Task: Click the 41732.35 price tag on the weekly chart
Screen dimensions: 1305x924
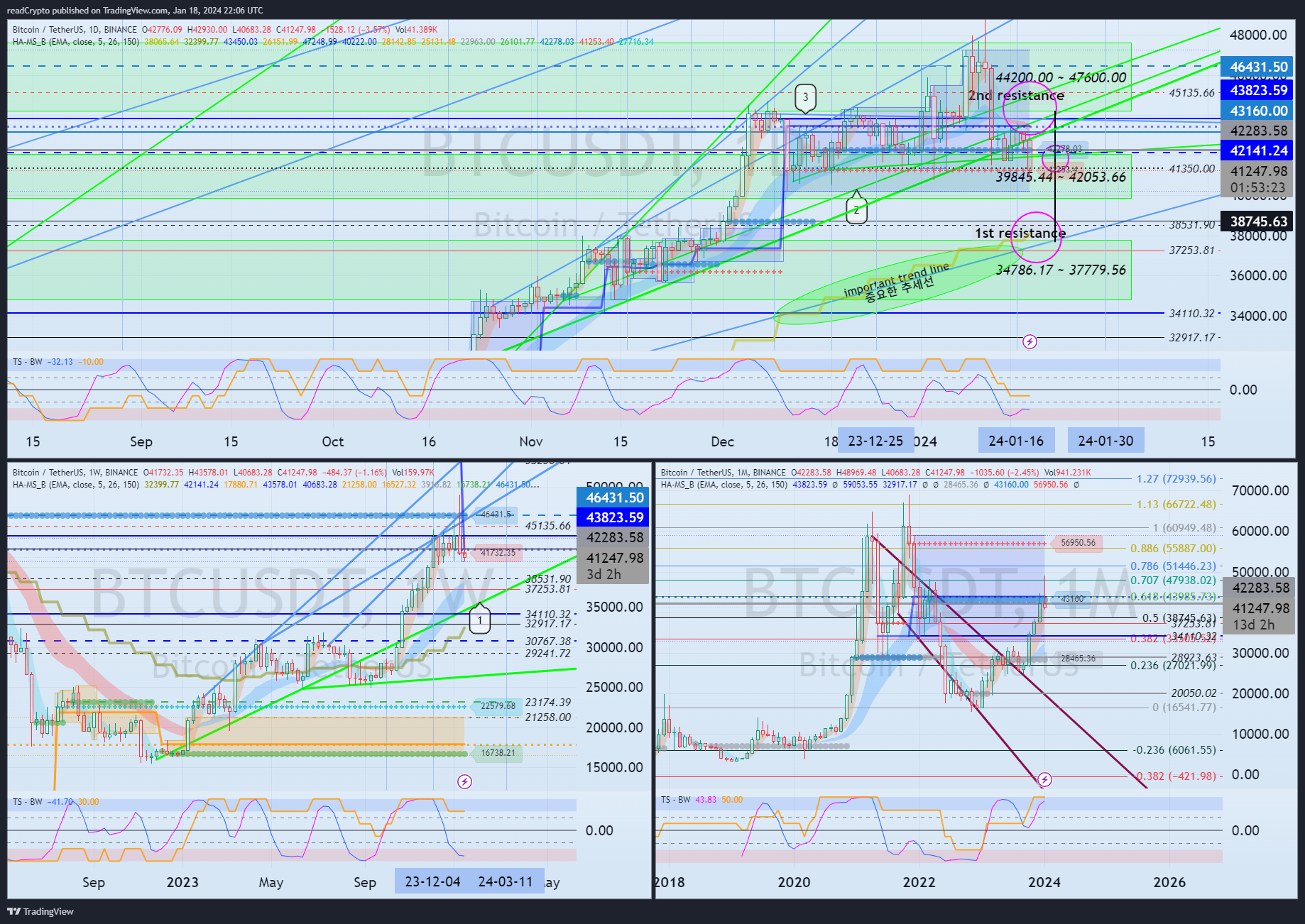Action: pos(498,553)
